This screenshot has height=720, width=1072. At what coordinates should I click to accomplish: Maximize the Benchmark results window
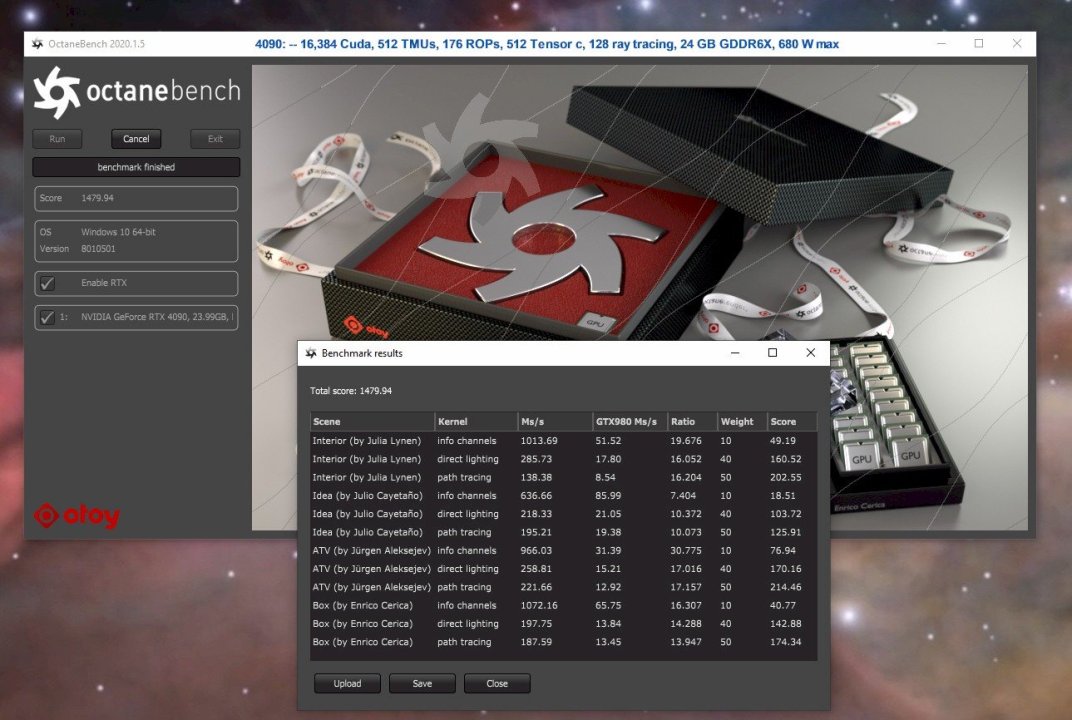click(x=772, y=353)
